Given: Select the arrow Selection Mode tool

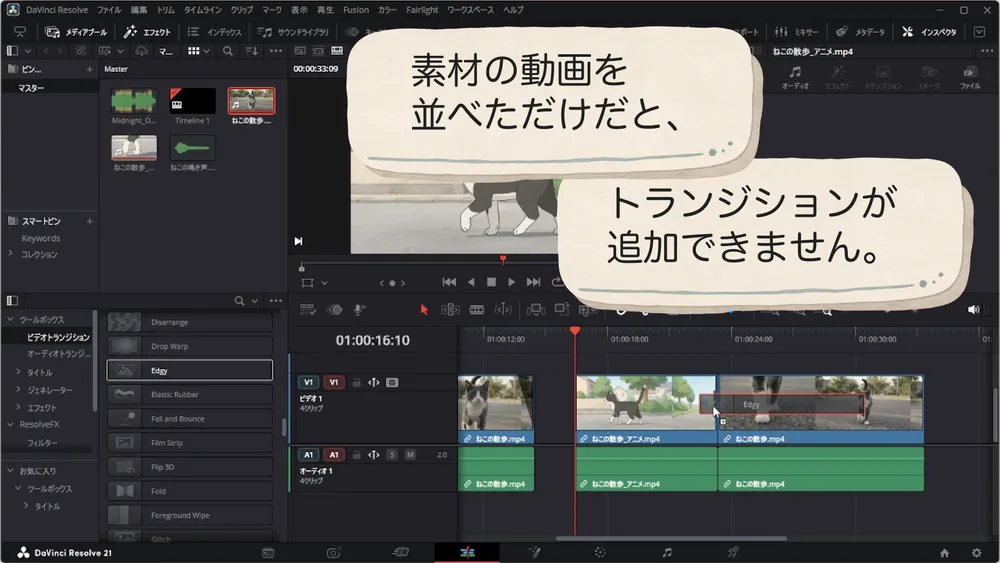Looking at the screenshot, I should (424, 310).
